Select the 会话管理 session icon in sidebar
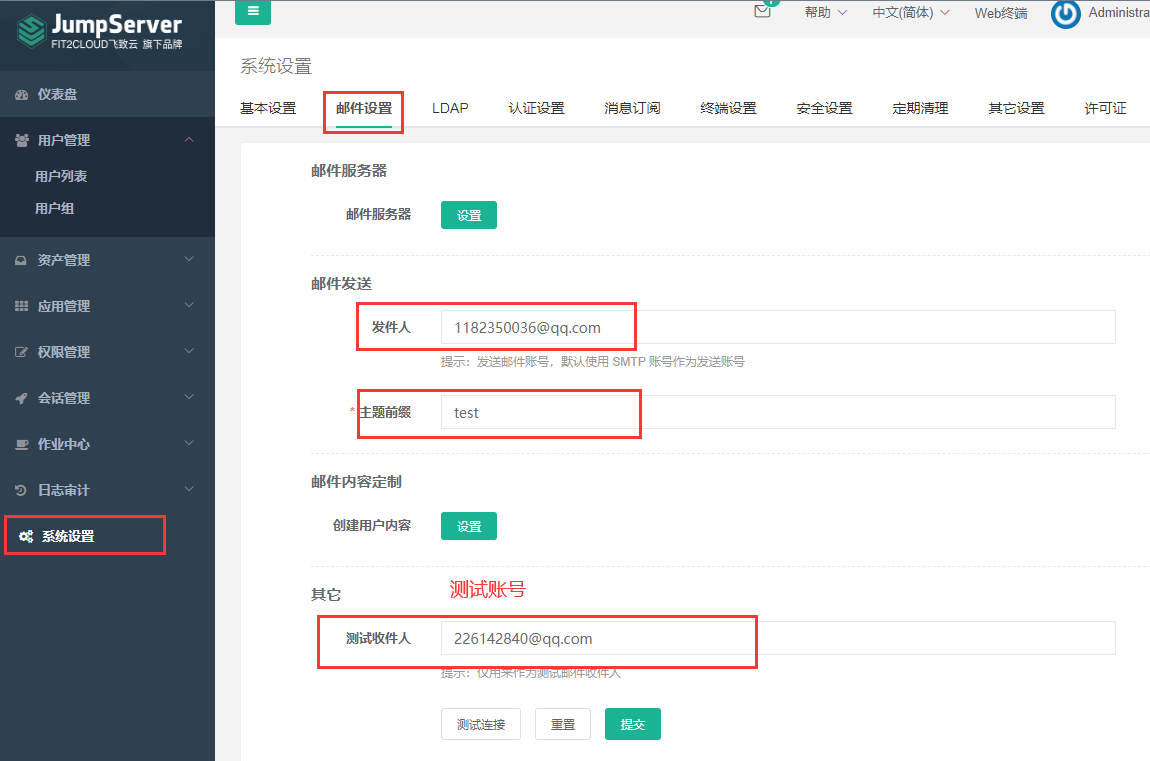The image size is (1150, 761). [23, 397]
